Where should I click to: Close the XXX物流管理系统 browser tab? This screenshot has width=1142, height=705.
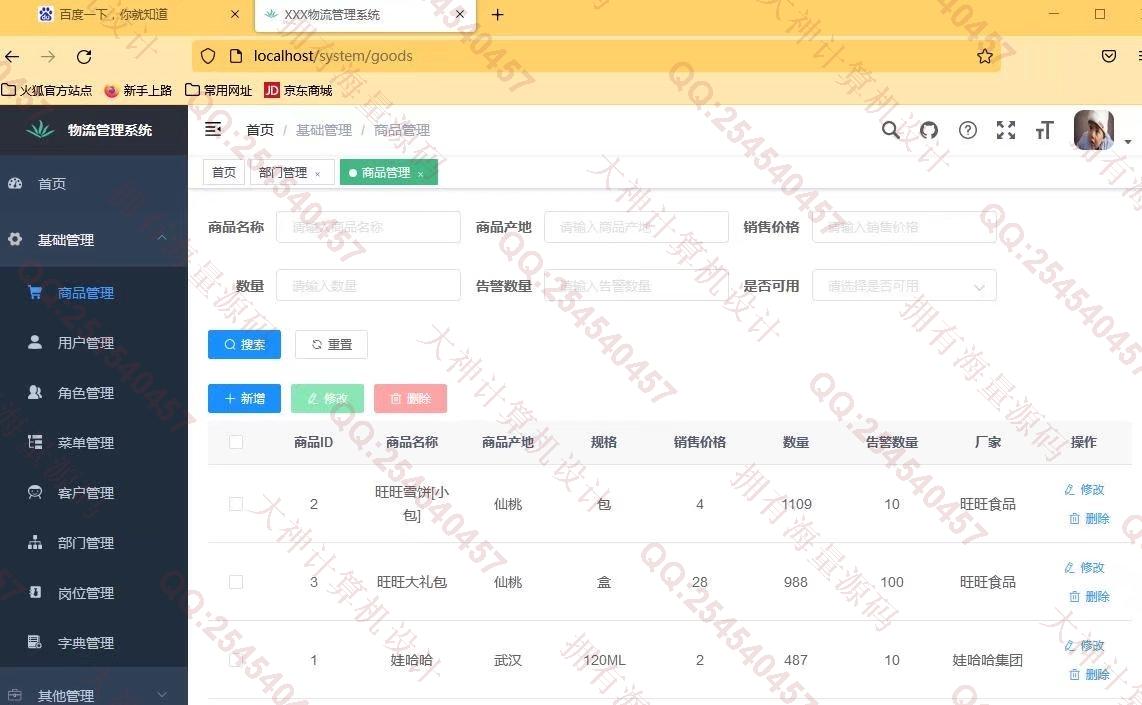point(460,15)
